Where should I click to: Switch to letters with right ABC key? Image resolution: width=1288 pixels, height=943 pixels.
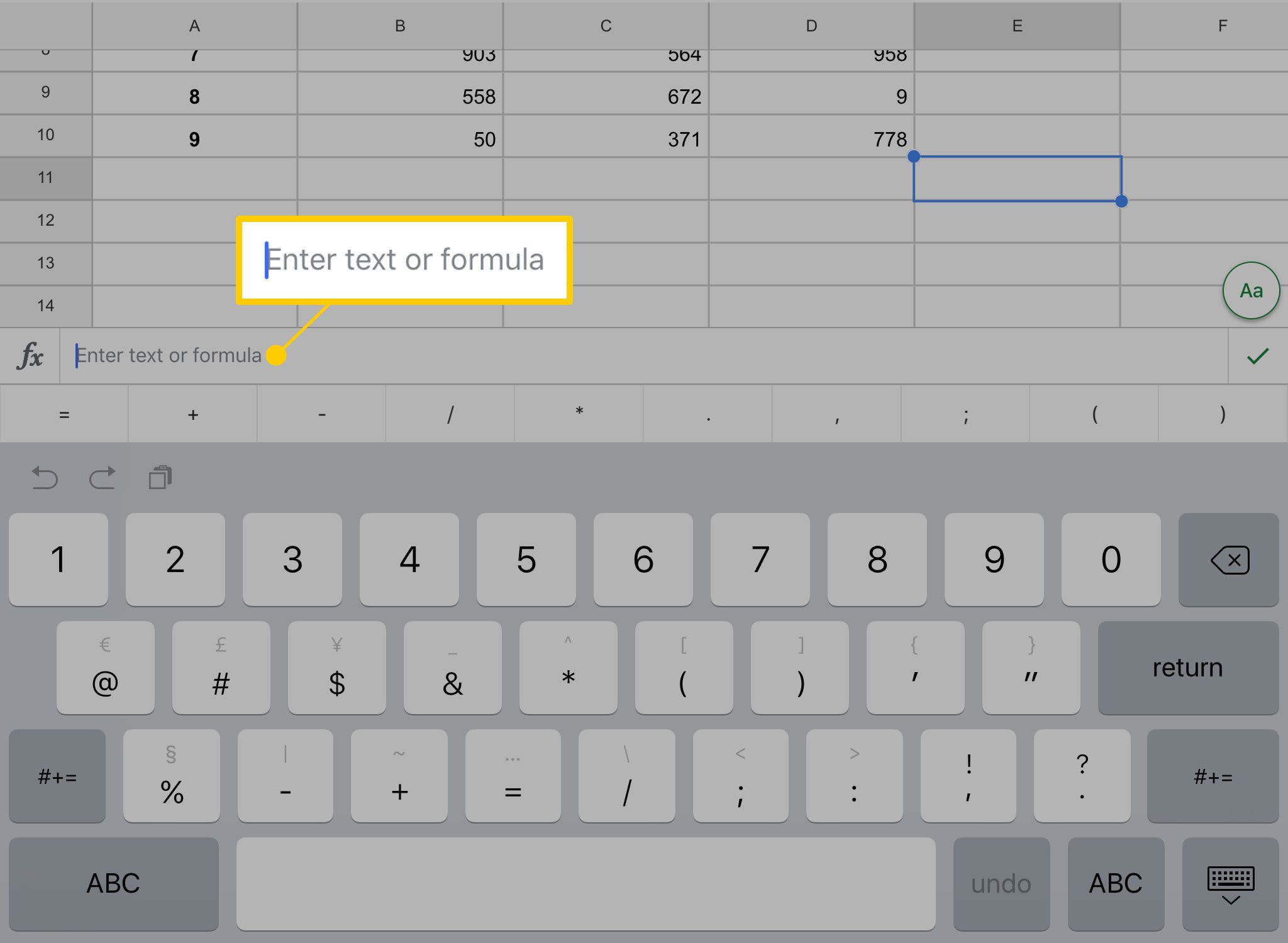pyautogui.click(x=1116, y=884)
